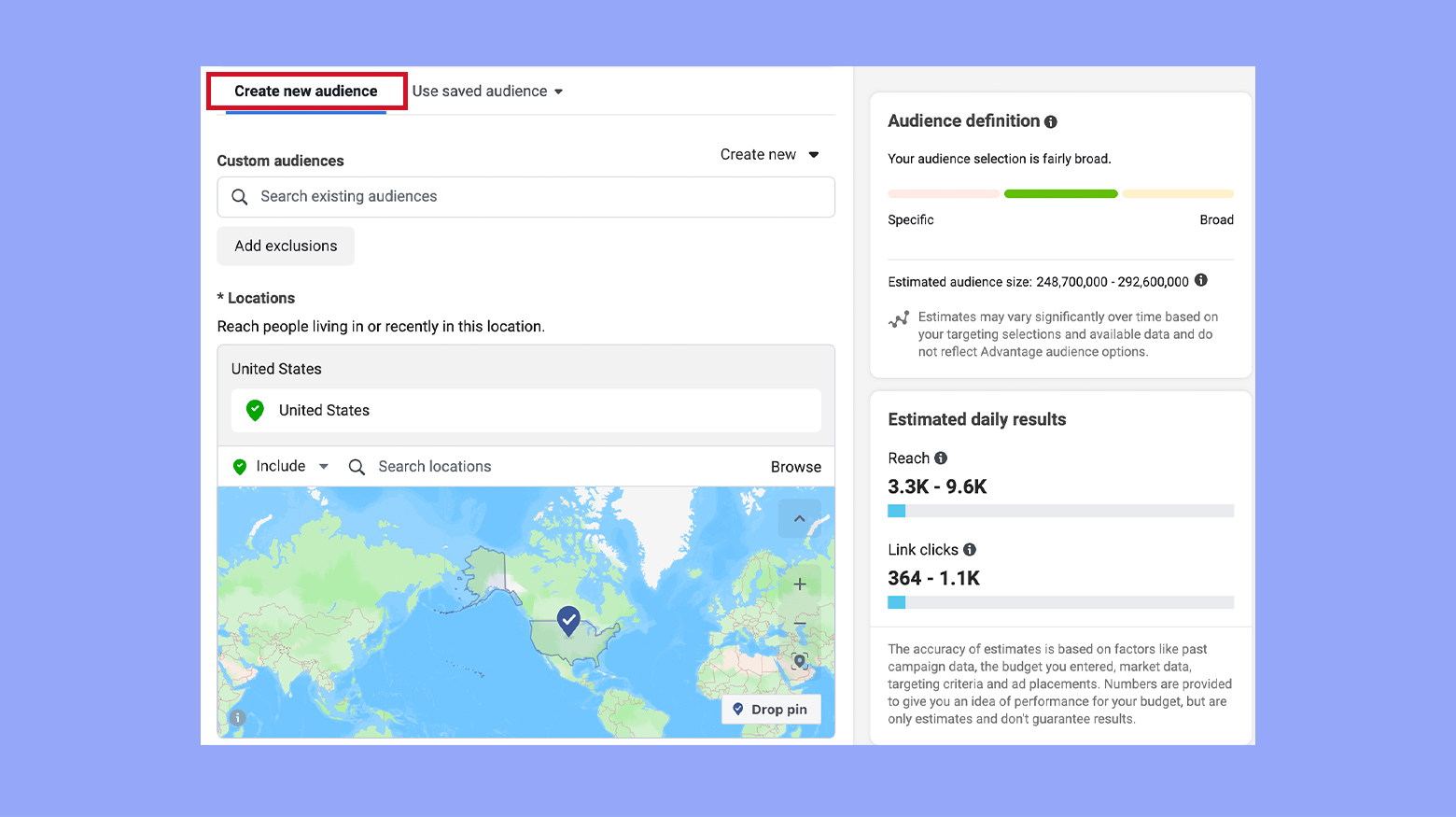Switch to the Create new audience tab
This screenshot has width=1456, height=817.
[x=305, y=91]
